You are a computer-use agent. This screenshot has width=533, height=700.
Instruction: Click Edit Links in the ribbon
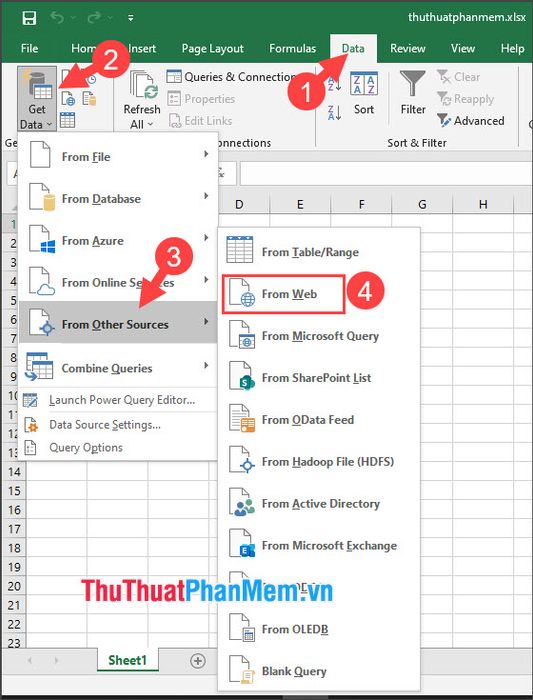(x=200, y=121)
